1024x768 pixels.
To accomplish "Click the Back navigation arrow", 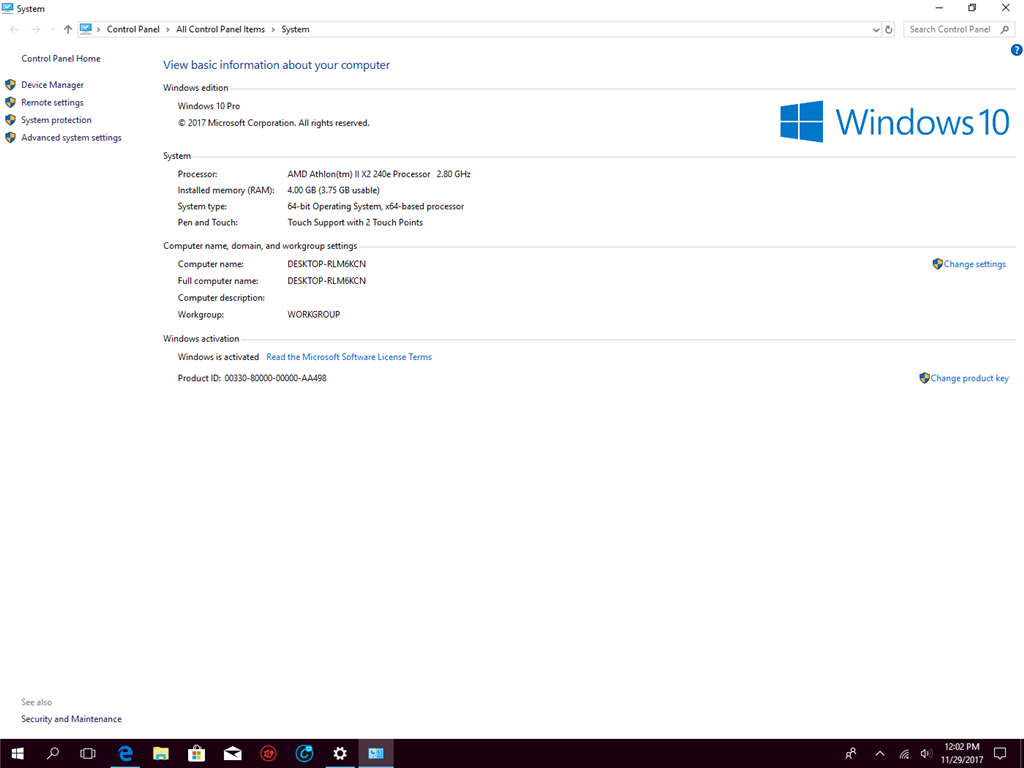I will click(x=14, y=29).
